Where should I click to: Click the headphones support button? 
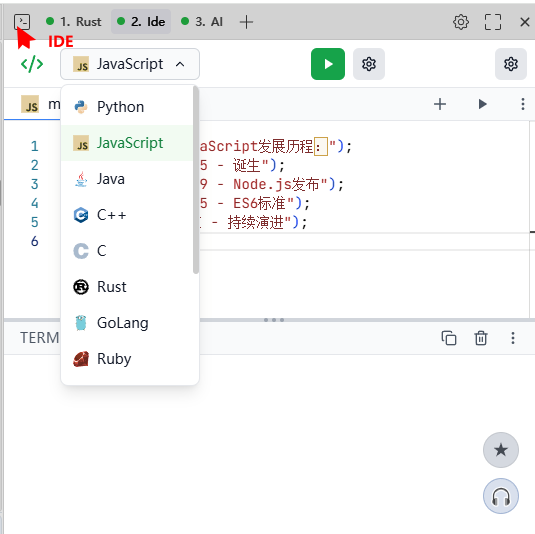(501, 496)
